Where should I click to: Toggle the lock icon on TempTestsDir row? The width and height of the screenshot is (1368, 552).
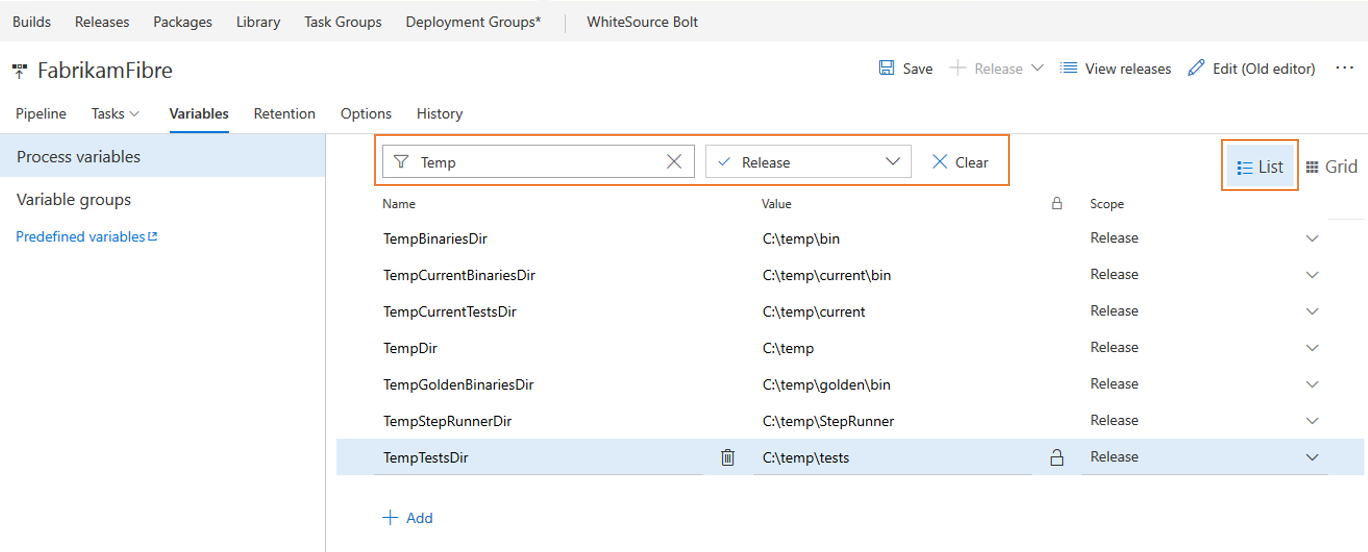[x=1056, y=458]
